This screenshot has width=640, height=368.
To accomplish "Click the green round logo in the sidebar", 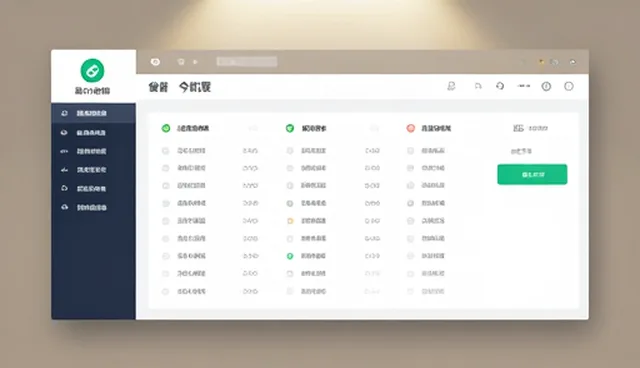I will (92, 70).
